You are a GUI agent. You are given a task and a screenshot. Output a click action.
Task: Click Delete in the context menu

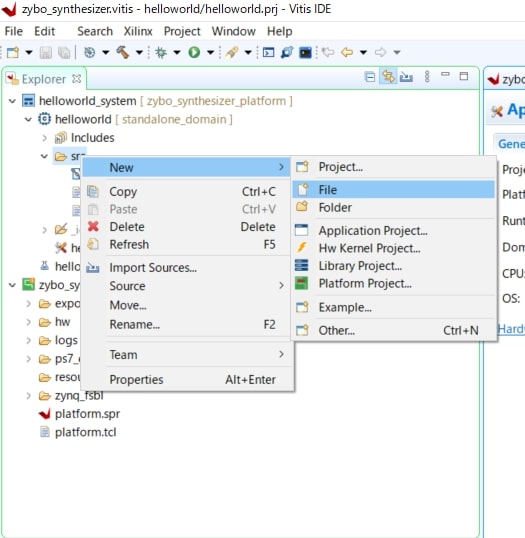pyautogui.click(x=186, y=227)
